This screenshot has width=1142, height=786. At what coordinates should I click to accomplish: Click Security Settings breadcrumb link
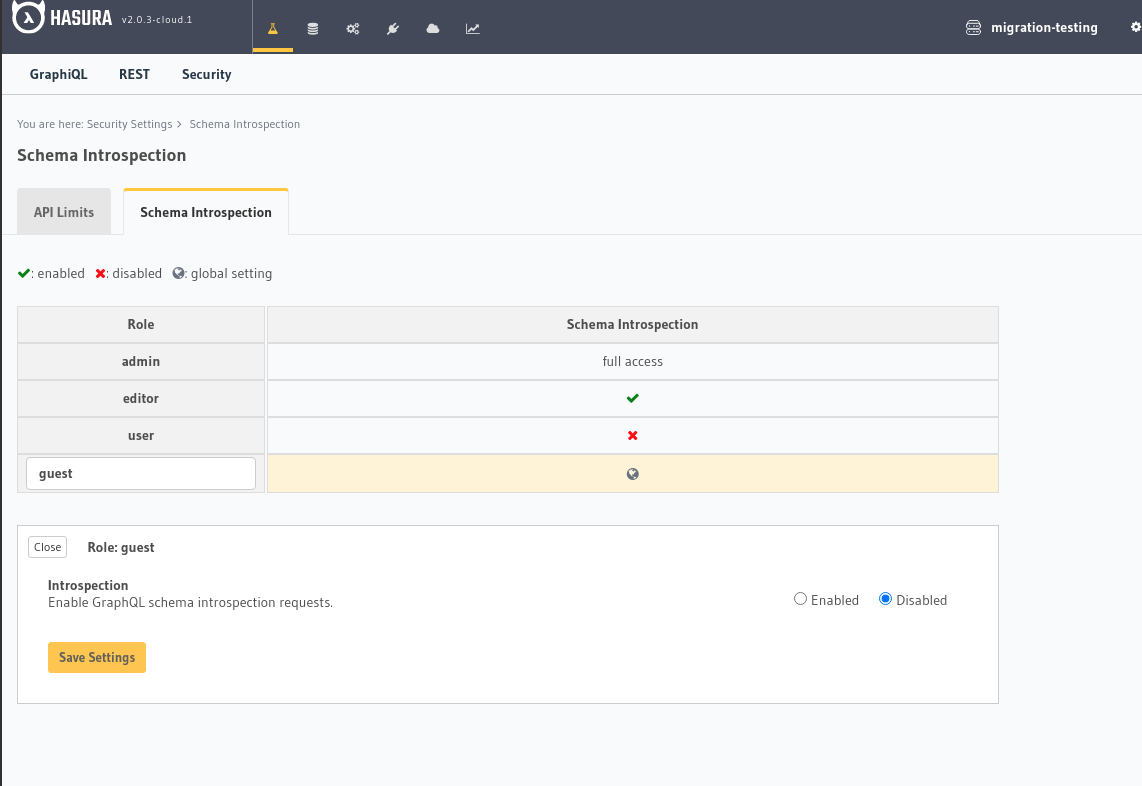(129, 124)
